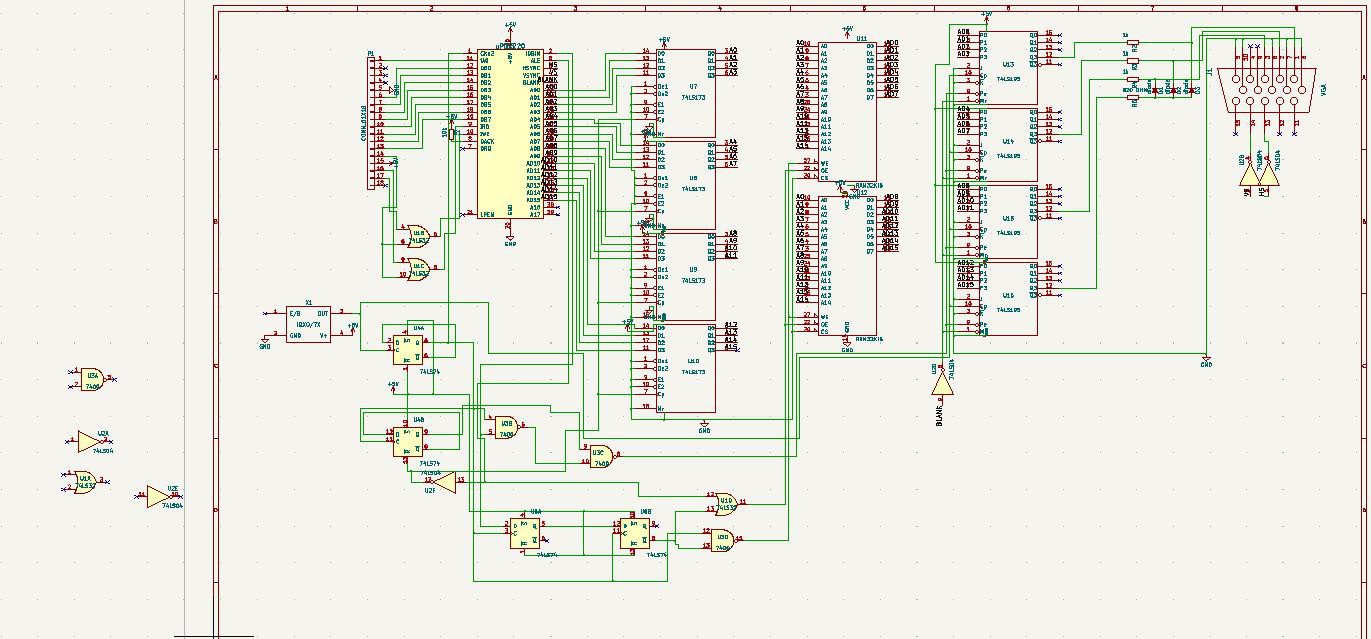Click the X1 oscillator component
Screen dimensions: 1371x639
pyautogui.click(x=308, y=324)
